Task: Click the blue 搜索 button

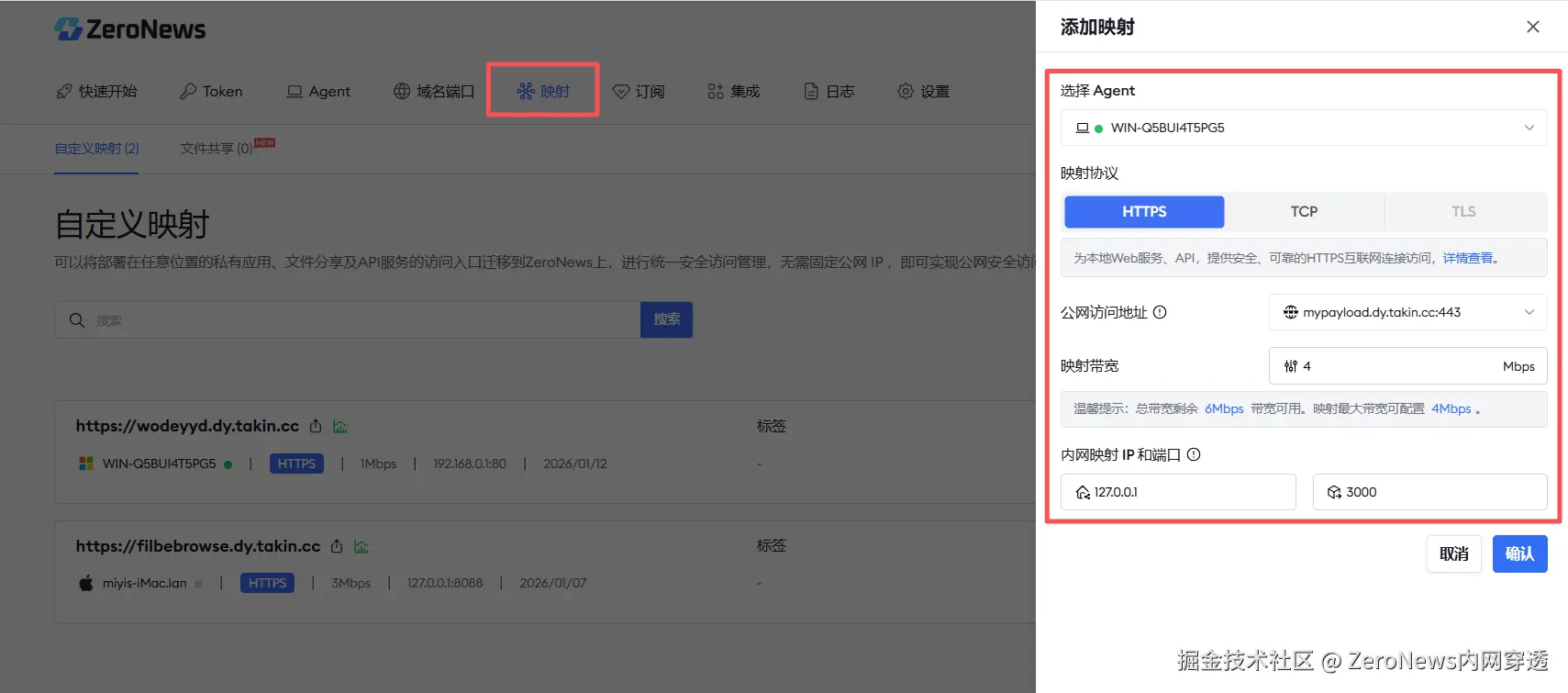Action: point(666,319)
